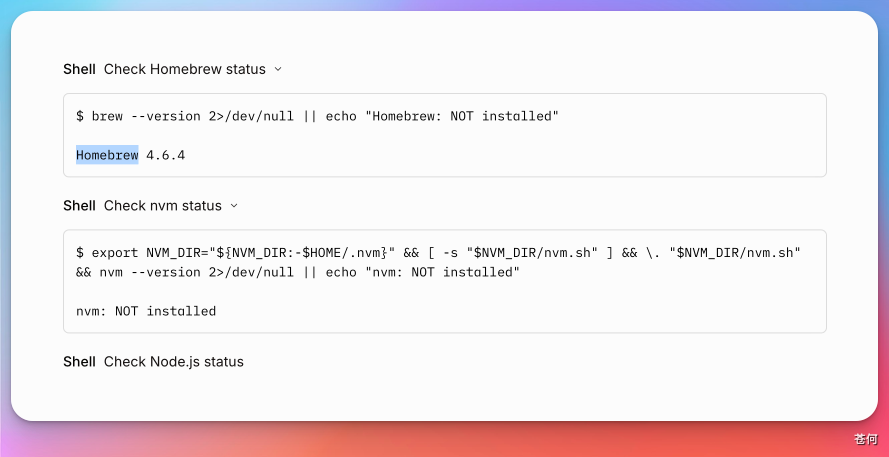Click the Shell label above the Homebrew block
889x457 pixels.
[79, 70]
